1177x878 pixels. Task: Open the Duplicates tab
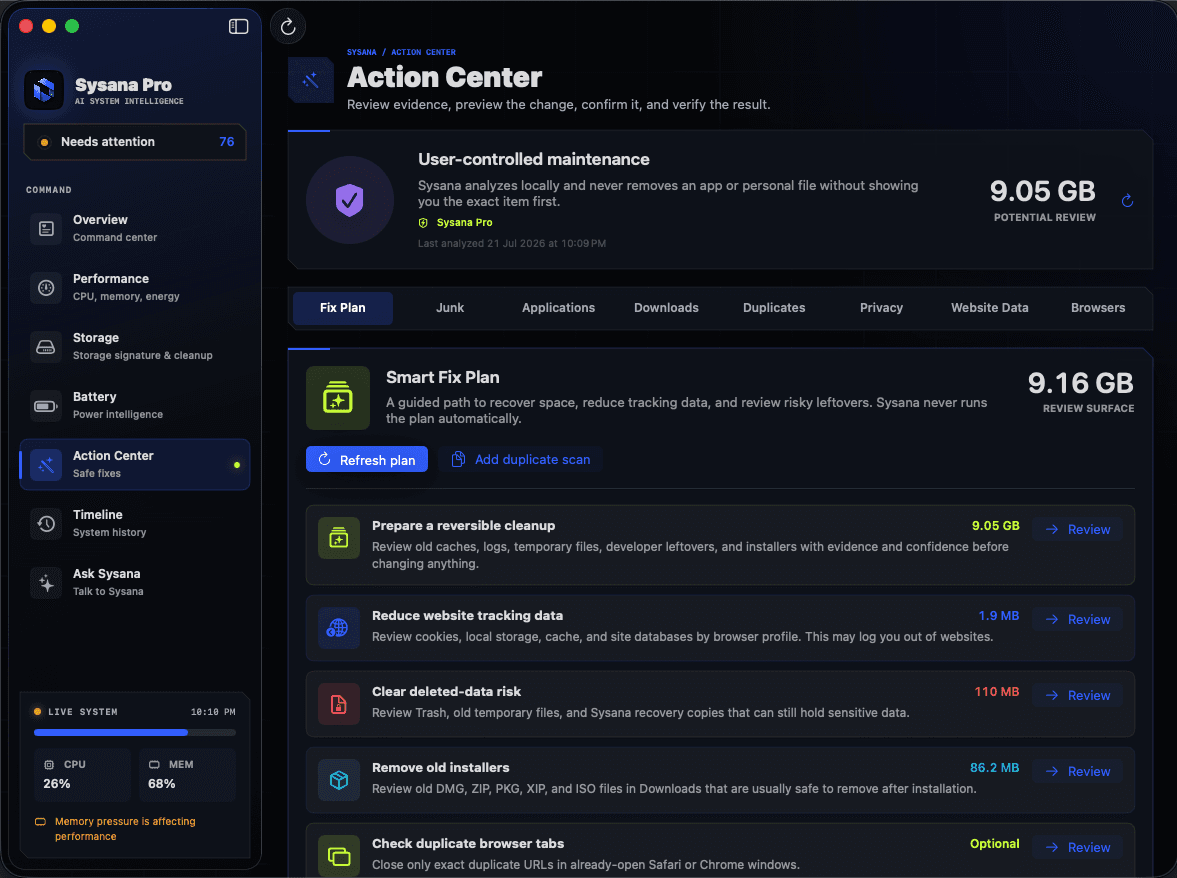(774, 308)
